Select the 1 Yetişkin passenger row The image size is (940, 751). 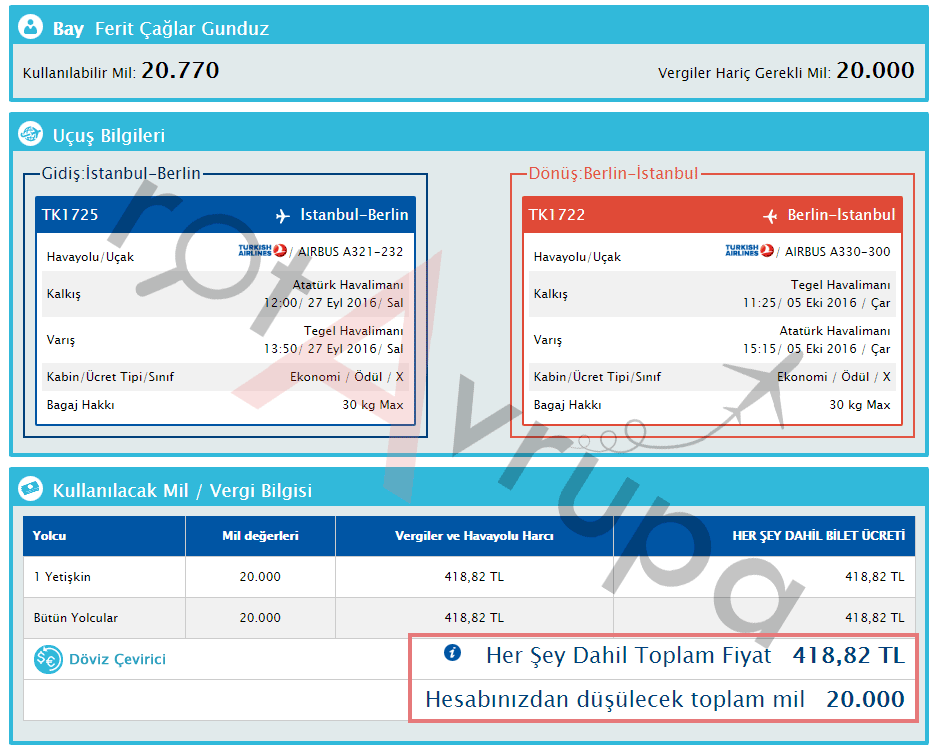click(62, 577)
